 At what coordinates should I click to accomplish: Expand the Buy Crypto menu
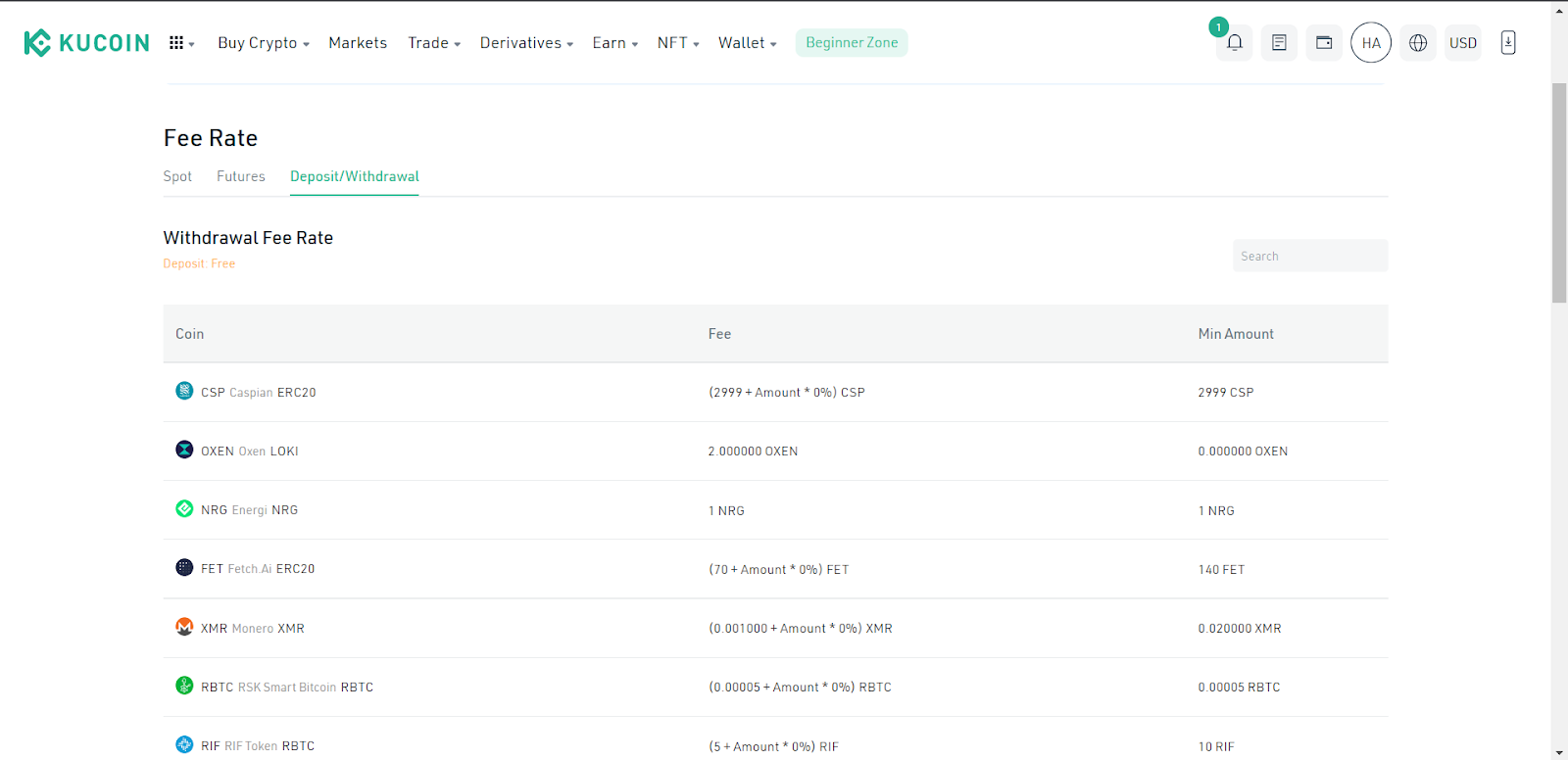[264, 43]
